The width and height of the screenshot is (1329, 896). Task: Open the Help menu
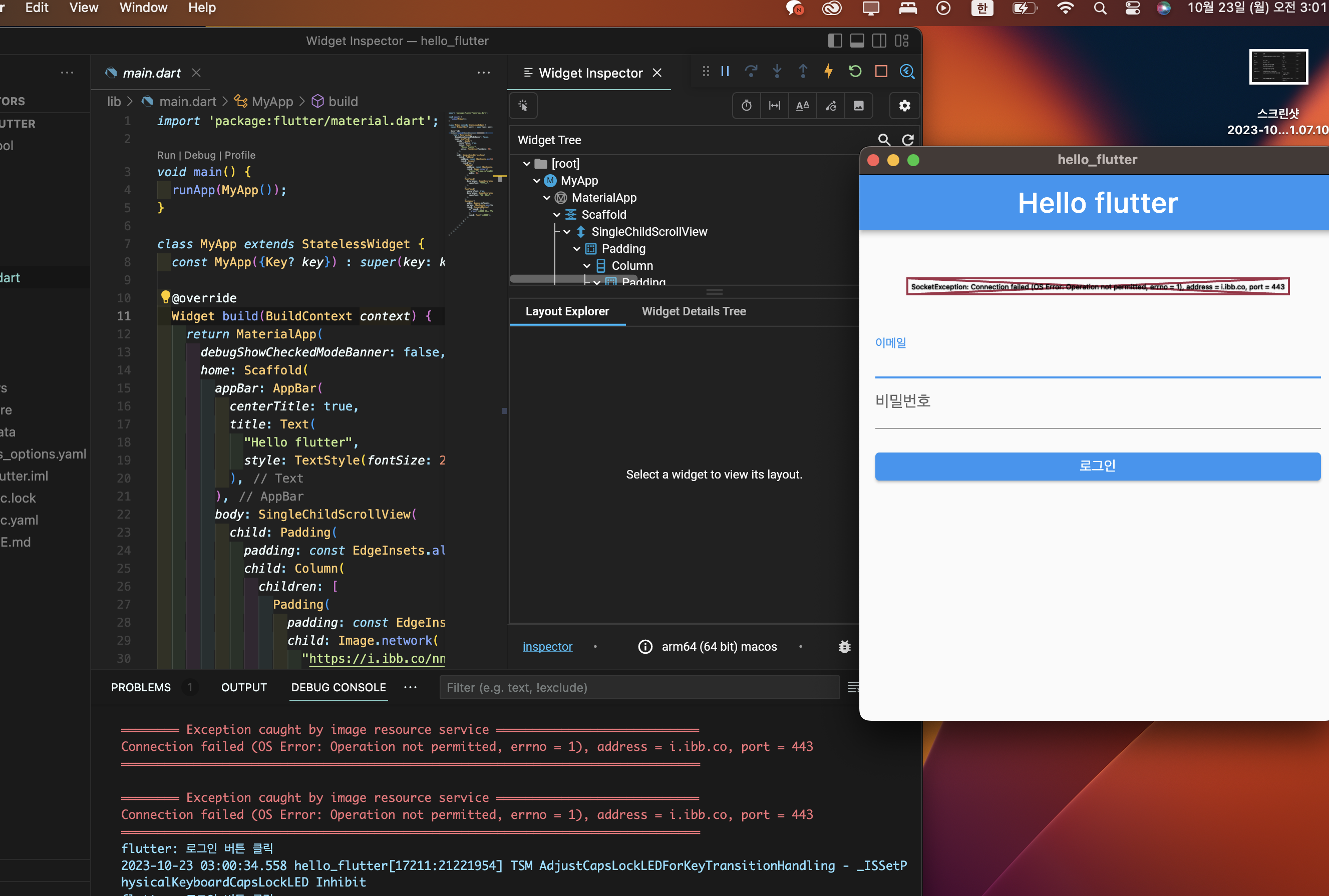pos(202,8)
